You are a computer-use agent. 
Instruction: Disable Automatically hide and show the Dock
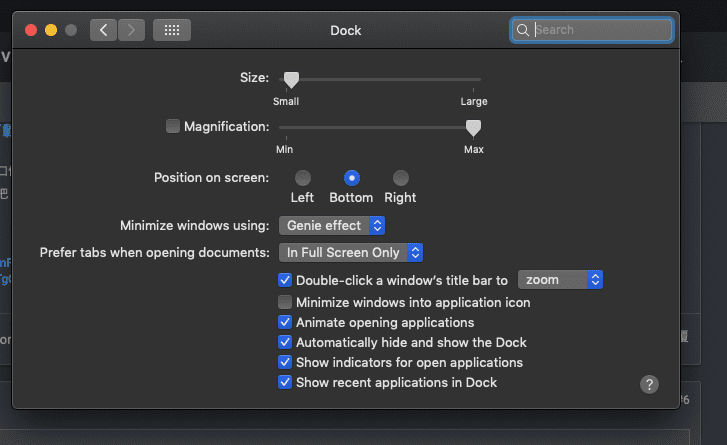[285, 342]
